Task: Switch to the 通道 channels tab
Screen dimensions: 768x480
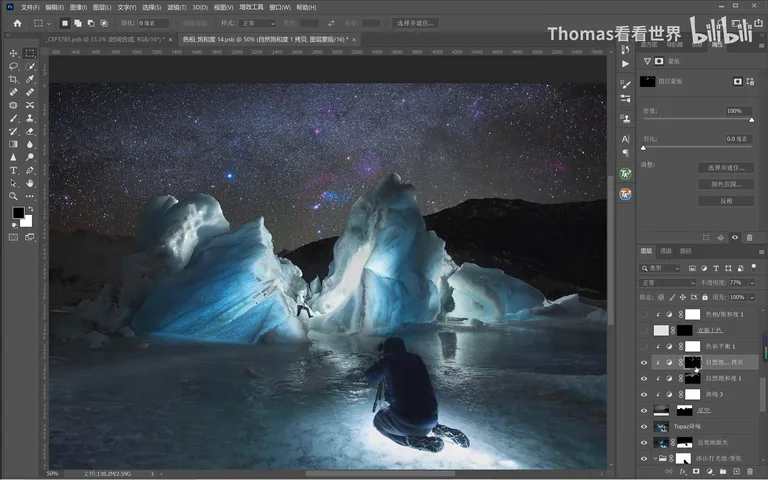Action: click(x=666, y=251)
